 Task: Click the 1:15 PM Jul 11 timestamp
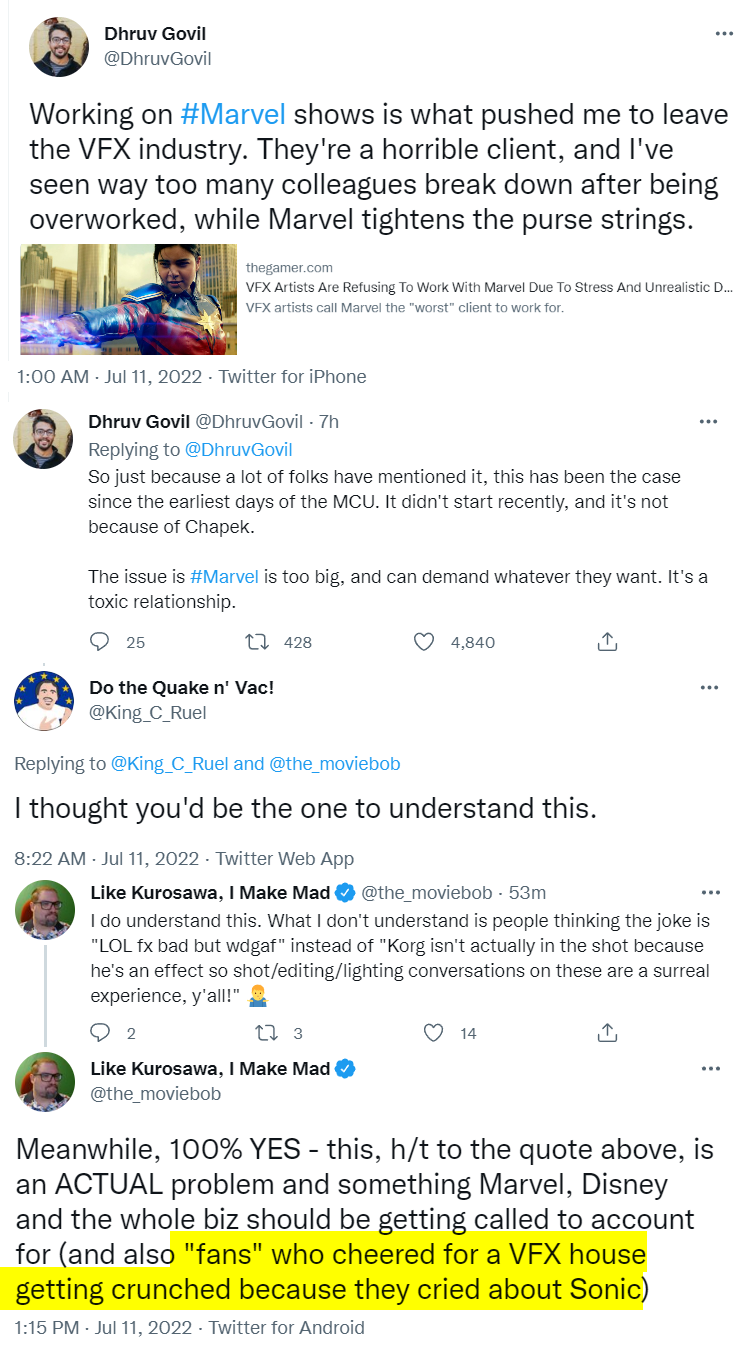(x=100, y=1328)
